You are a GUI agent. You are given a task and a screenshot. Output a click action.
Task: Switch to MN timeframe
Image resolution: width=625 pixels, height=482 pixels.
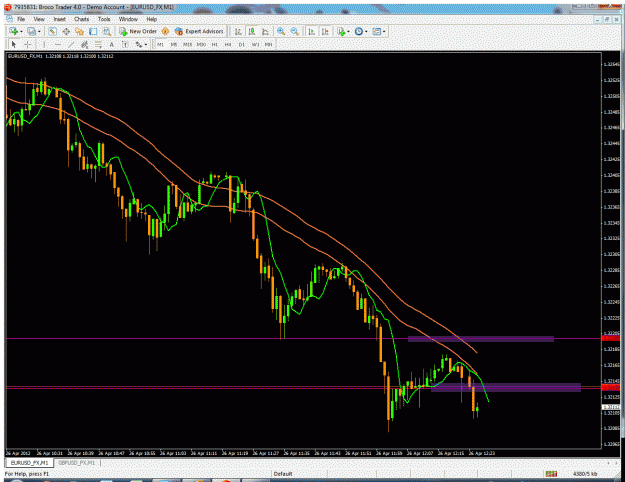269,45
